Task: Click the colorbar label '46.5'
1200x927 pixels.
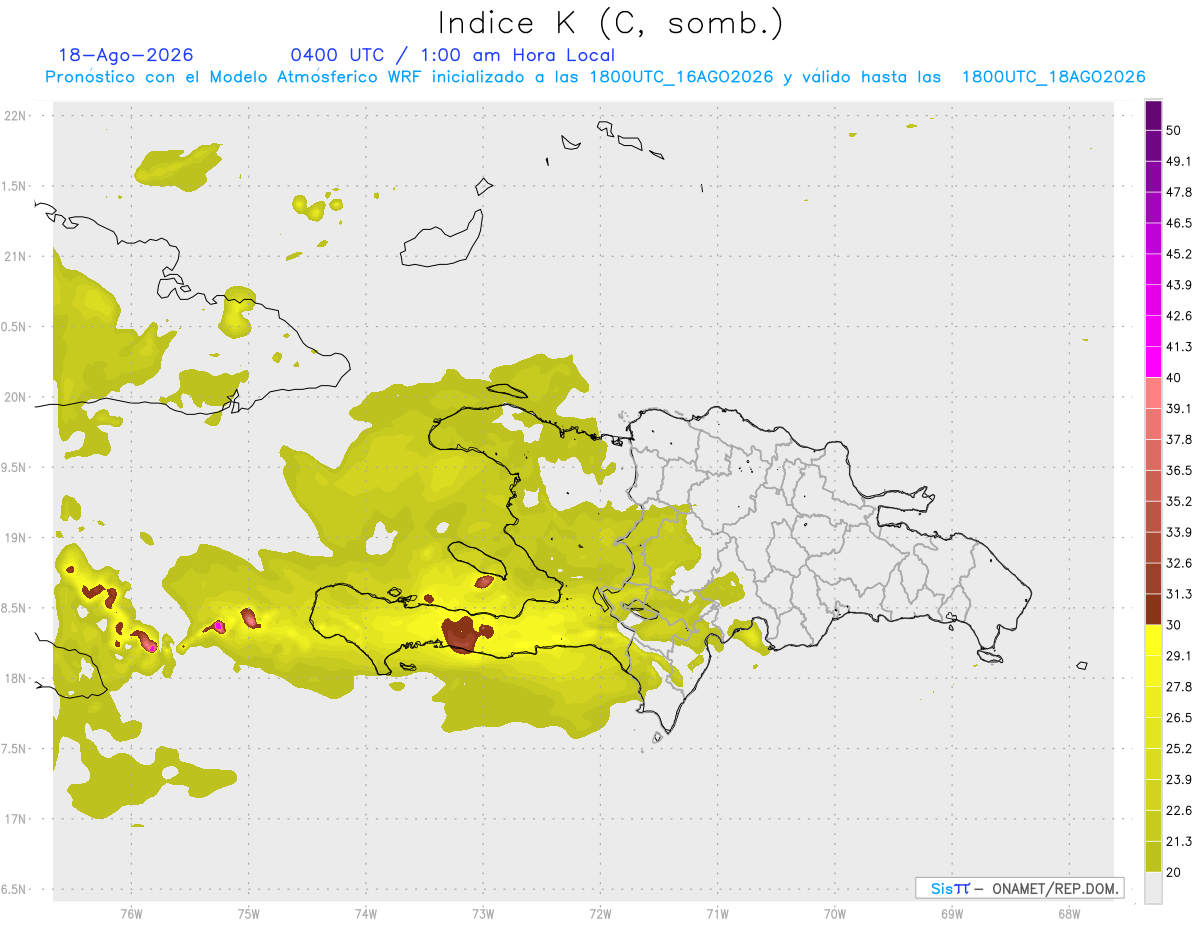Action: click(x=1179, y=224)
